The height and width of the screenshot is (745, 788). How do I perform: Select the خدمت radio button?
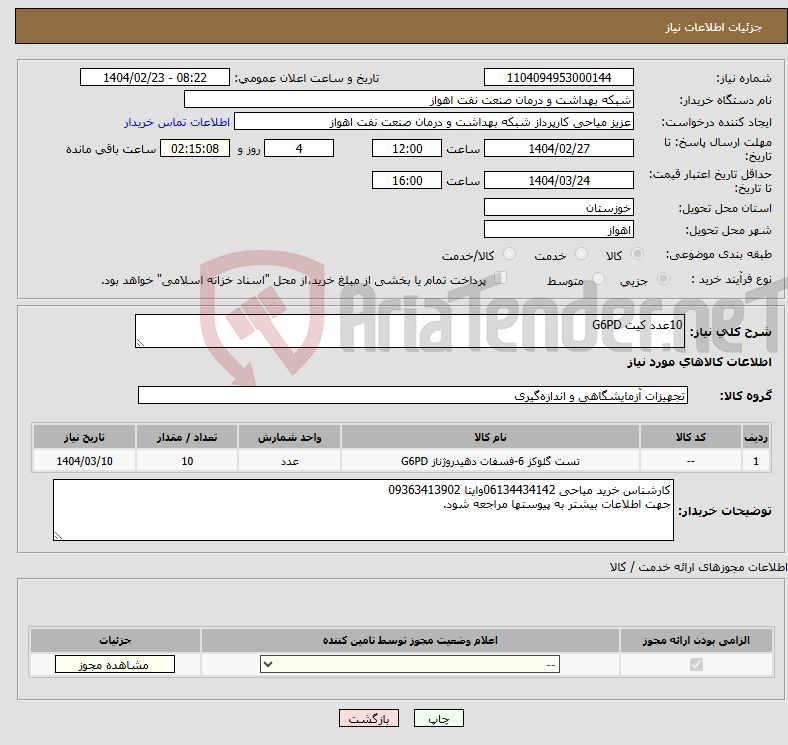pyautogui.click(x=581, y=254)
